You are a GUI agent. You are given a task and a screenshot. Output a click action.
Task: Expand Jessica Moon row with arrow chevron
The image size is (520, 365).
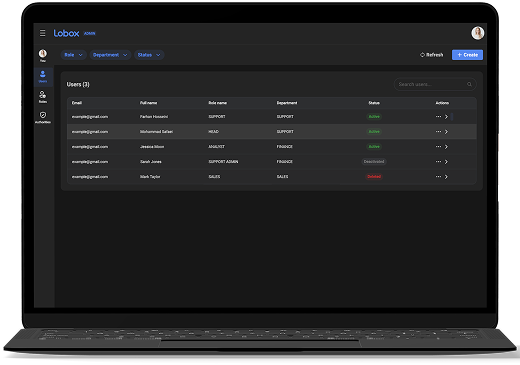pos(446,147)
